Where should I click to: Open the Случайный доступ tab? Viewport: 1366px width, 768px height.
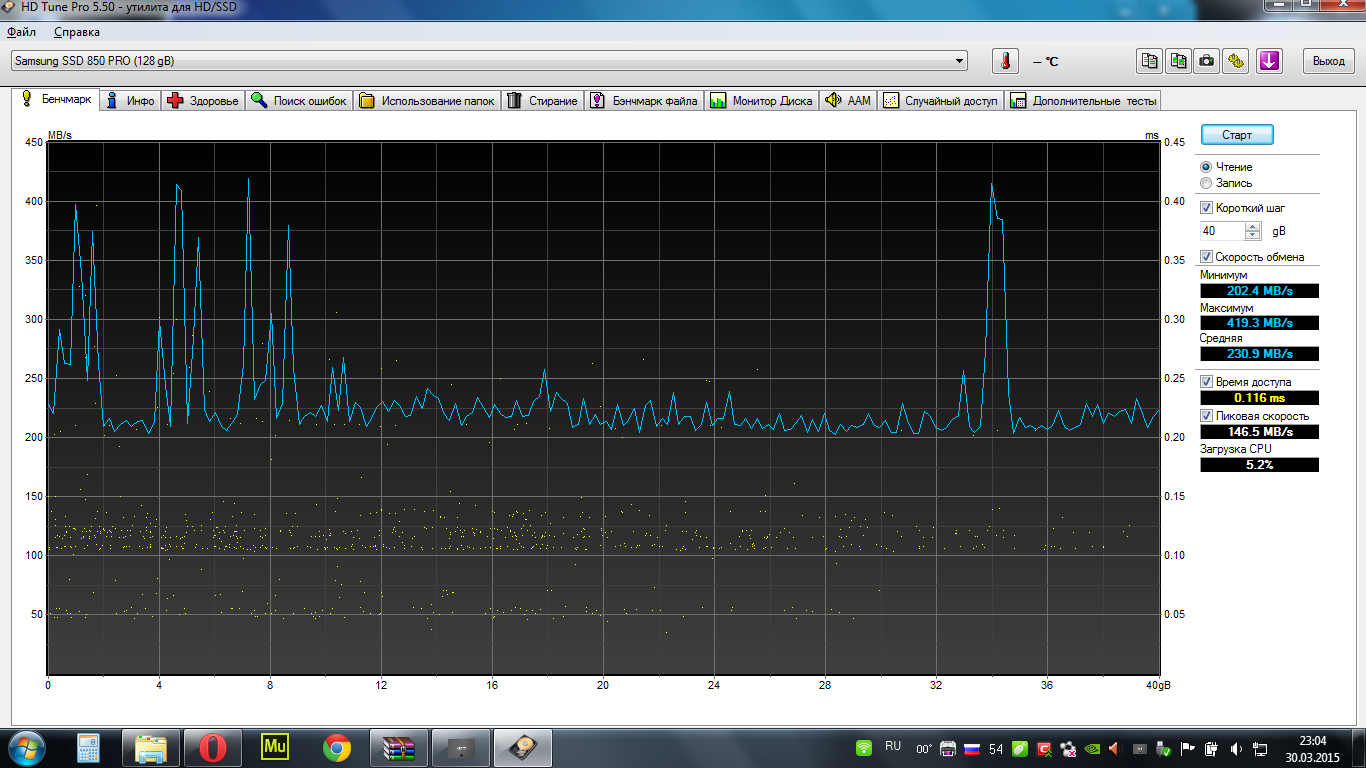[x=941, y=101]
